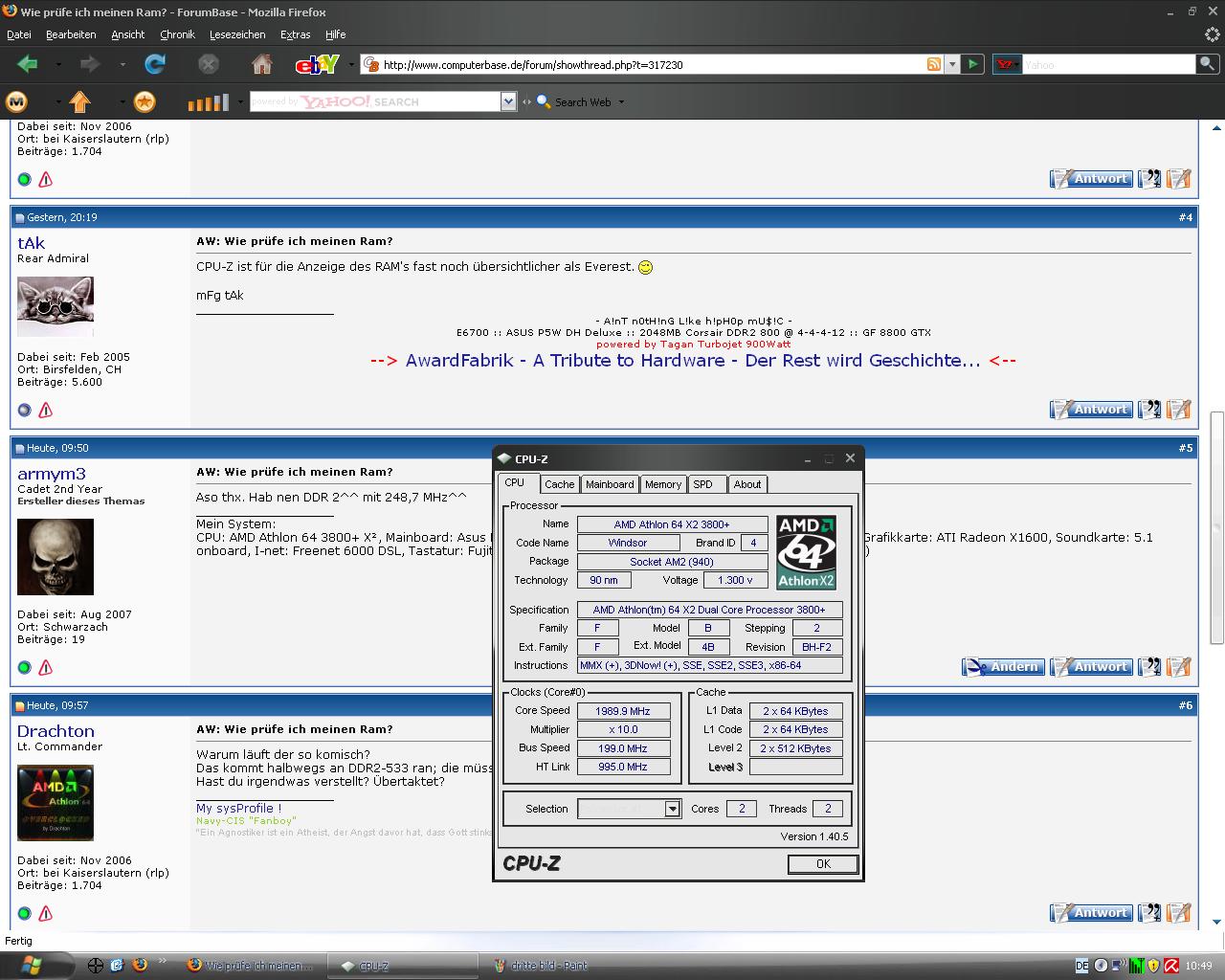Open the dropdown next to the M icon
This screenshot has height=980, width=1225.
[58, 102]
